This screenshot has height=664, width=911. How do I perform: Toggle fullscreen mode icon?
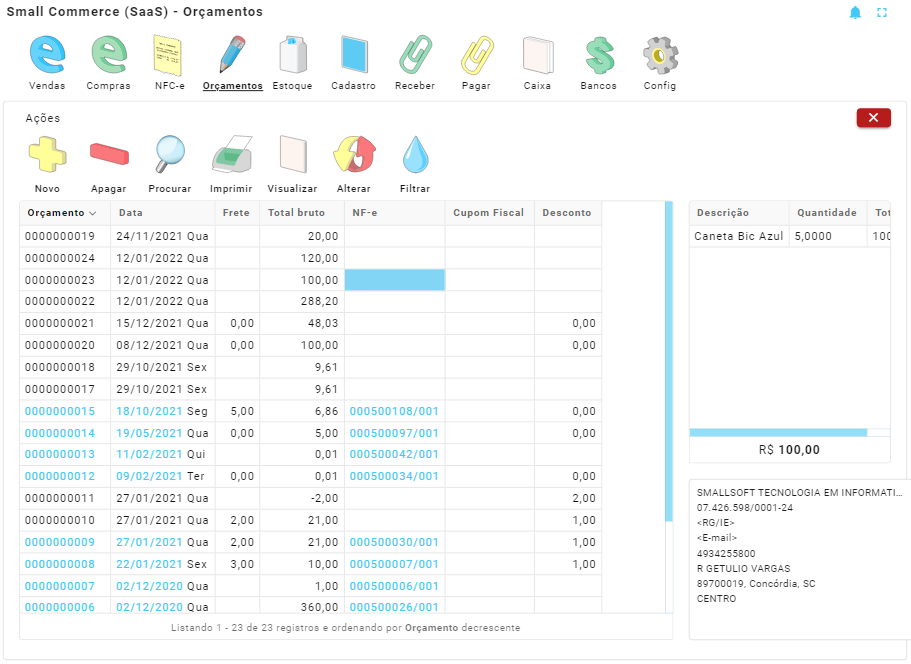[x=882, y=13]
